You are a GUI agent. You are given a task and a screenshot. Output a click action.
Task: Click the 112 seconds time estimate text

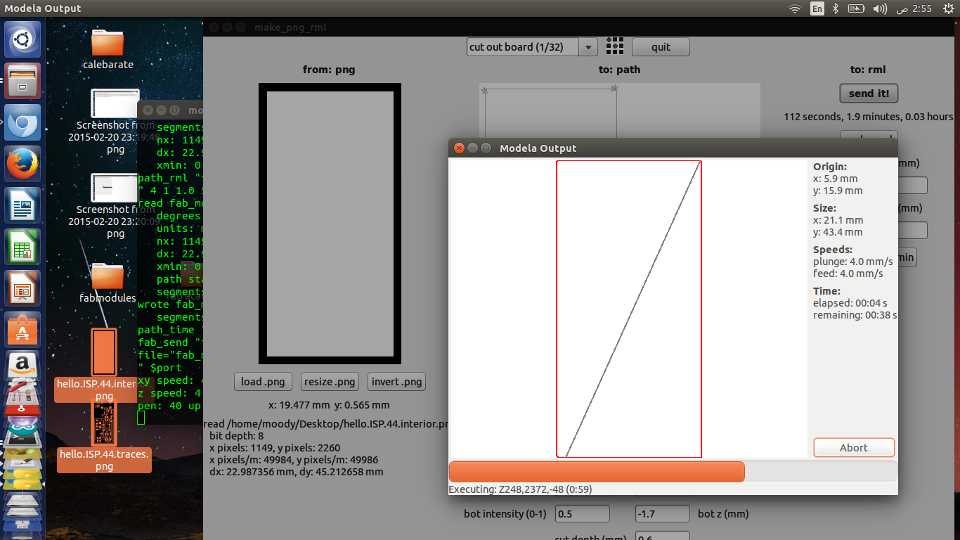[868, 116]
